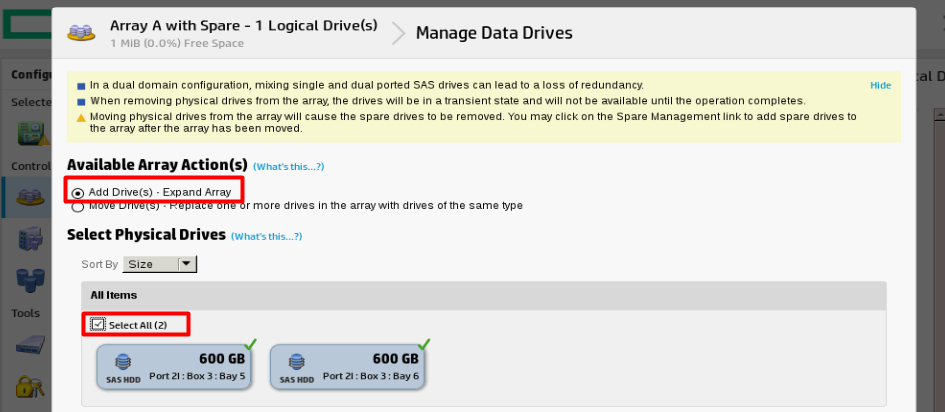
Task: Click the SAS HDD icon on Bay 5 drive
Action: point(124,363)
